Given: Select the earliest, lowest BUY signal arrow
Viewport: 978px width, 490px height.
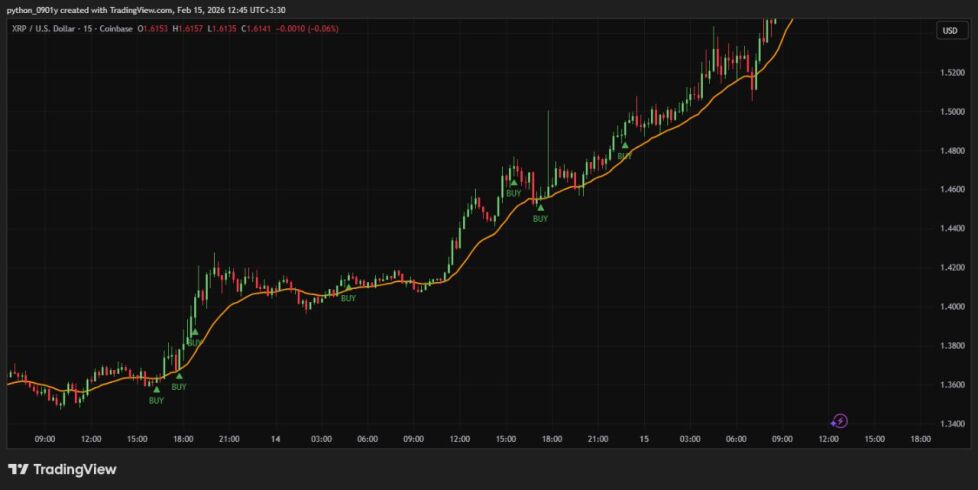Looking at the screenshot, I should point(157,390).
